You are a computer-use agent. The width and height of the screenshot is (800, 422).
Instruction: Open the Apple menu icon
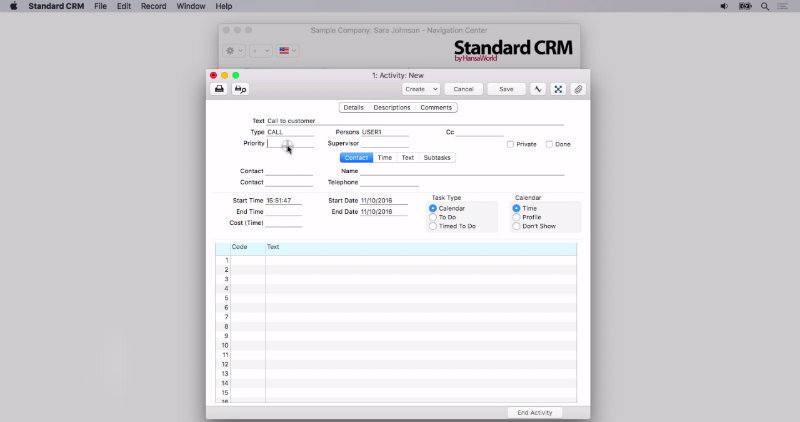[13, 6]
